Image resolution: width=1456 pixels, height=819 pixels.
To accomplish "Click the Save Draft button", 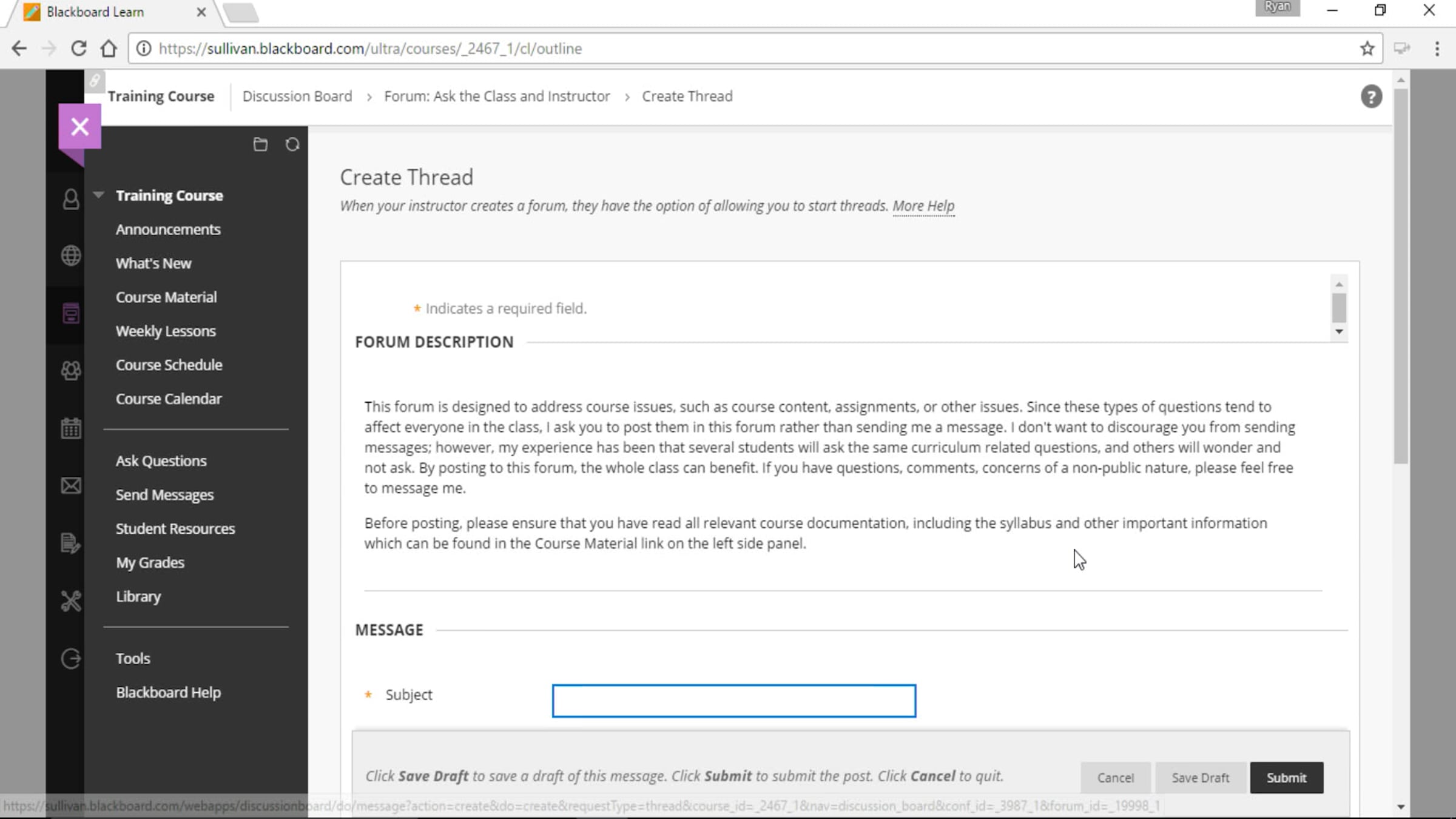I will point(1200,778).
